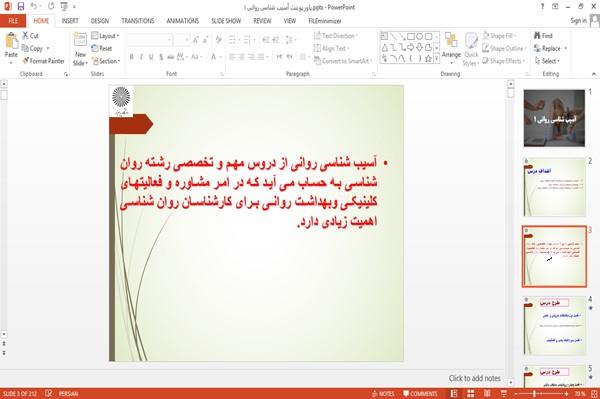Click Sign in link
Screen dimensions: 600x399
point(578,21)
